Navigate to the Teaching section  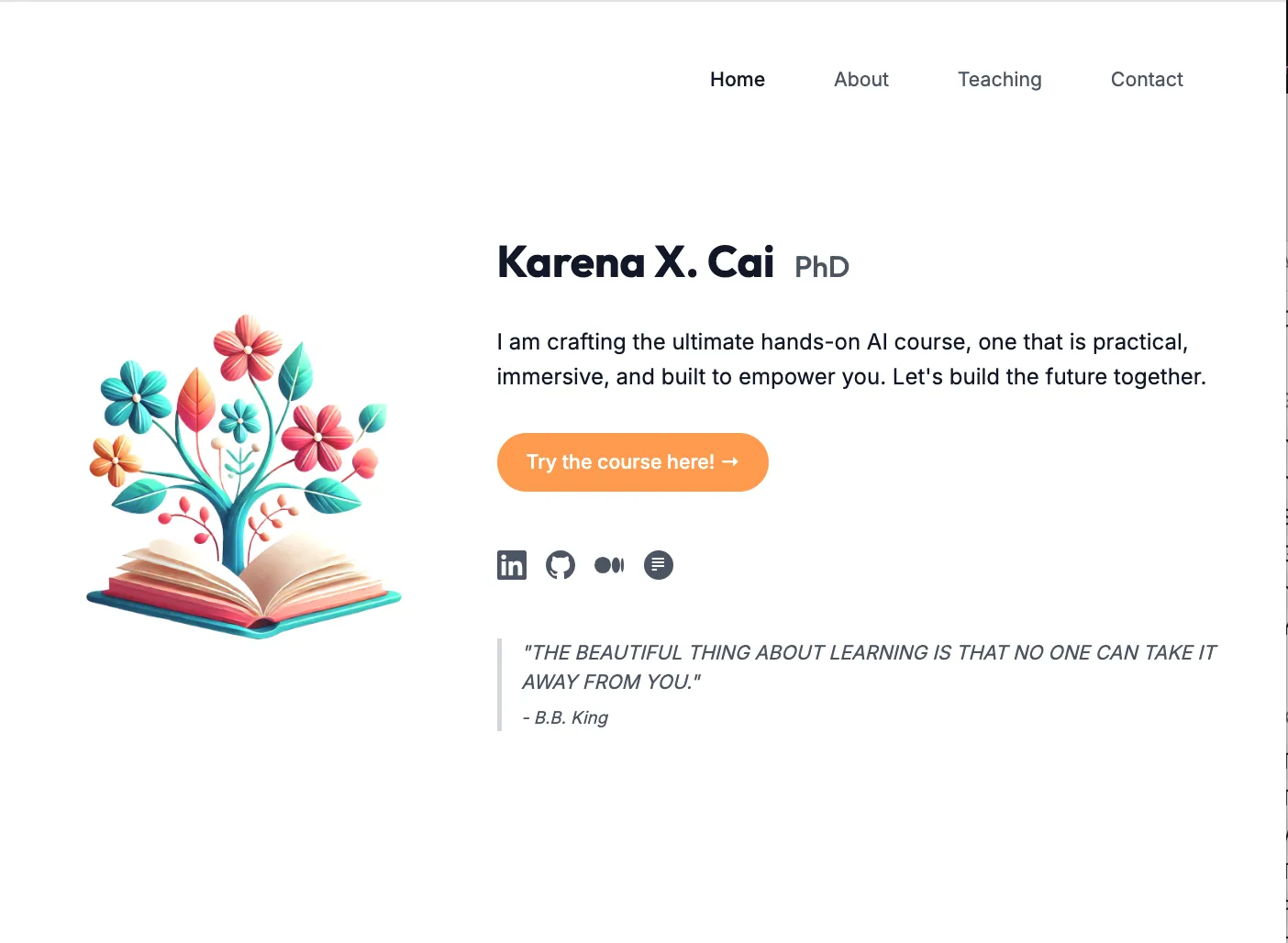tap(1000, 80)
